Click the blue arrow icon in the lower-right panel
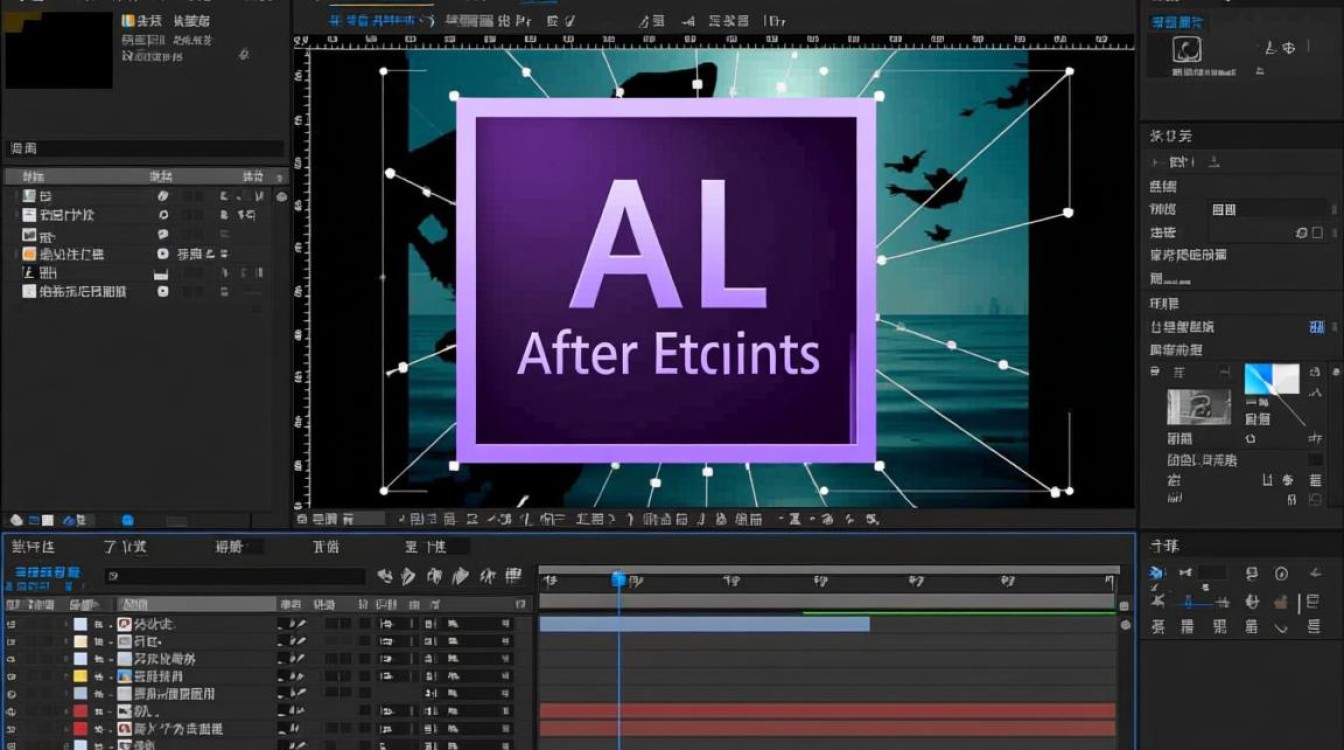The image size is (1344, 750). pos(1157,573)
